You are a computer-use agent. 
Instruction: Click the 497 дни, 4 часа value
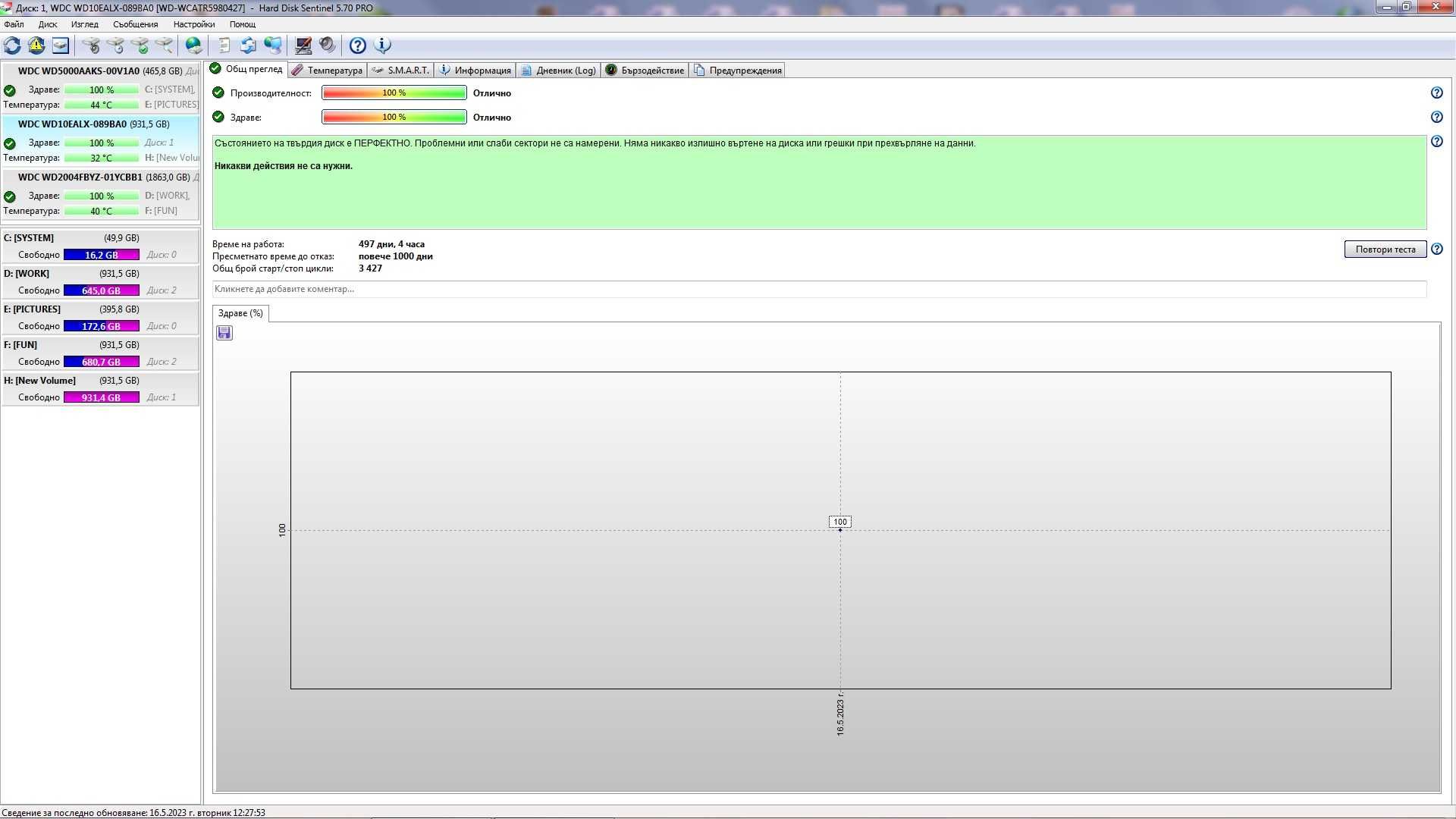[391, 244]
